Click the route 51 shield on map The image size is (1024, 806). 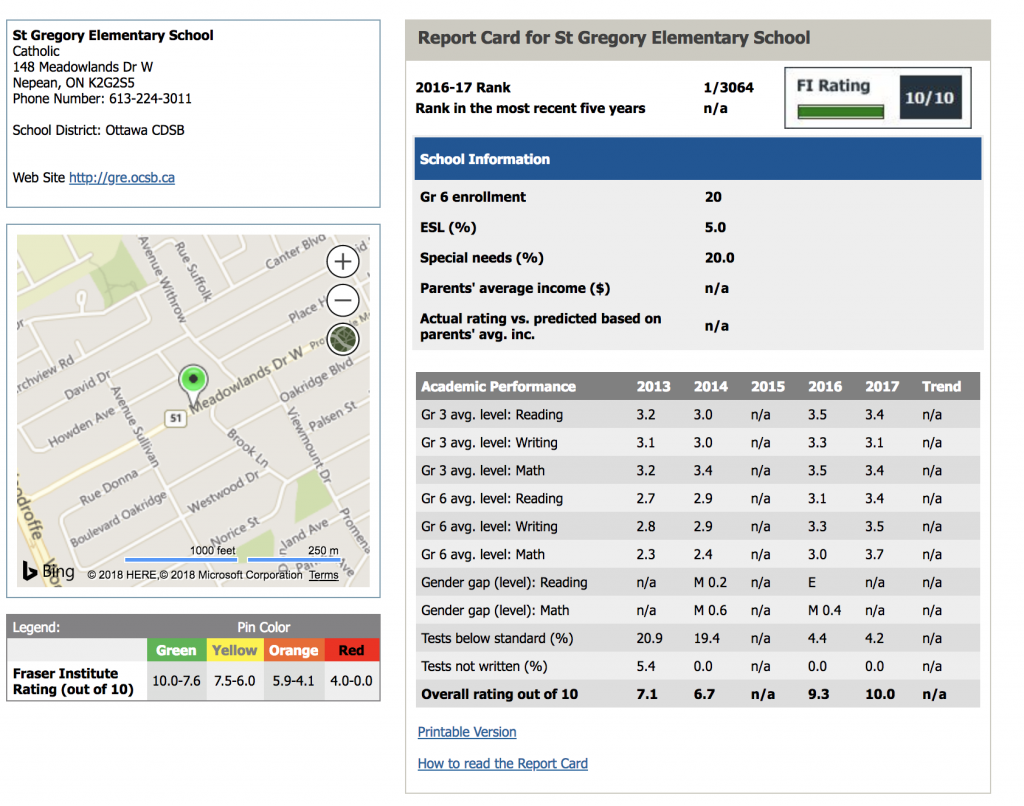[176, 418]
